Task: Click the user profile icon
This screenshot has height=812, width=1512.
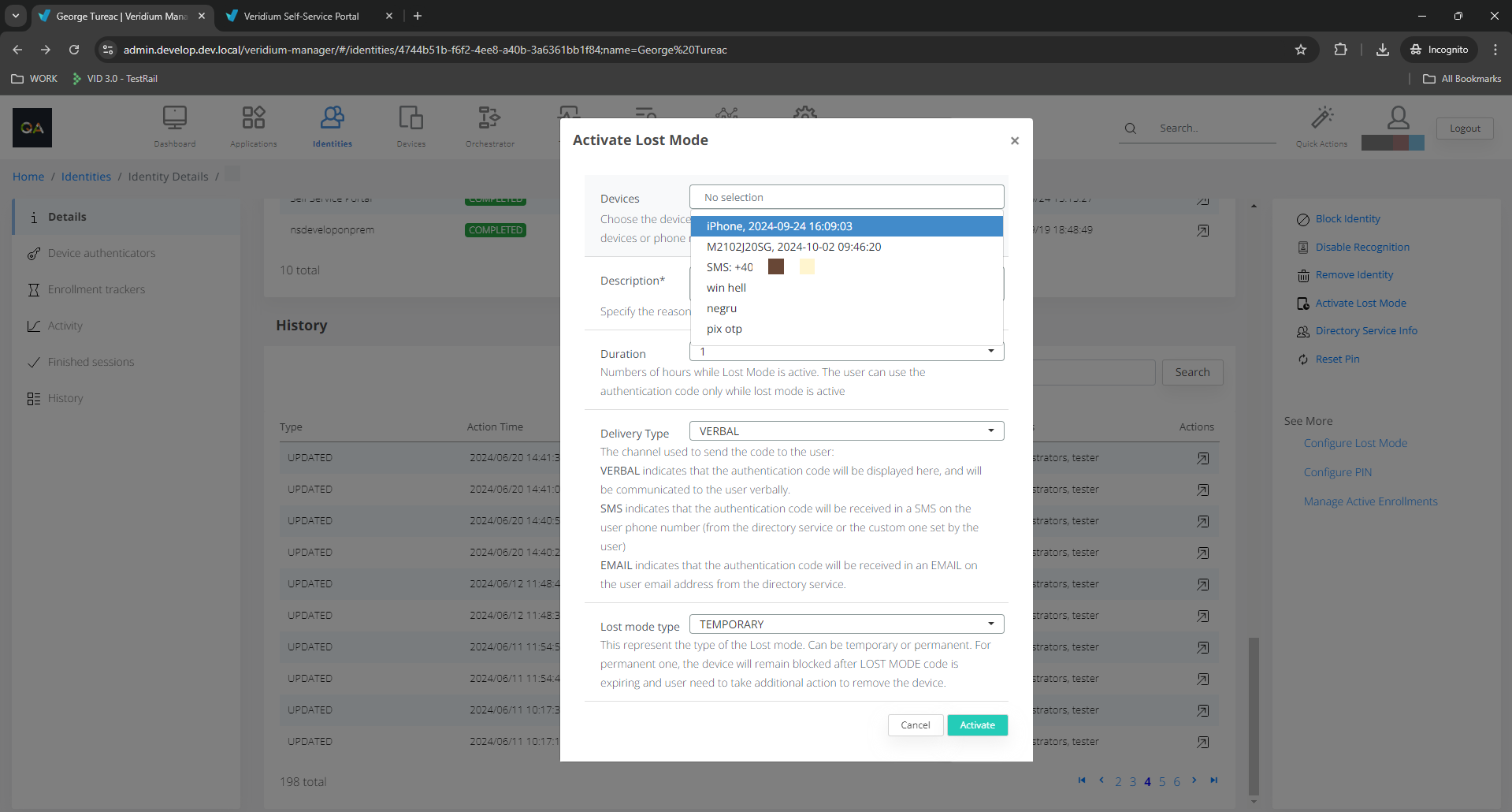Action: [1398, 118]
